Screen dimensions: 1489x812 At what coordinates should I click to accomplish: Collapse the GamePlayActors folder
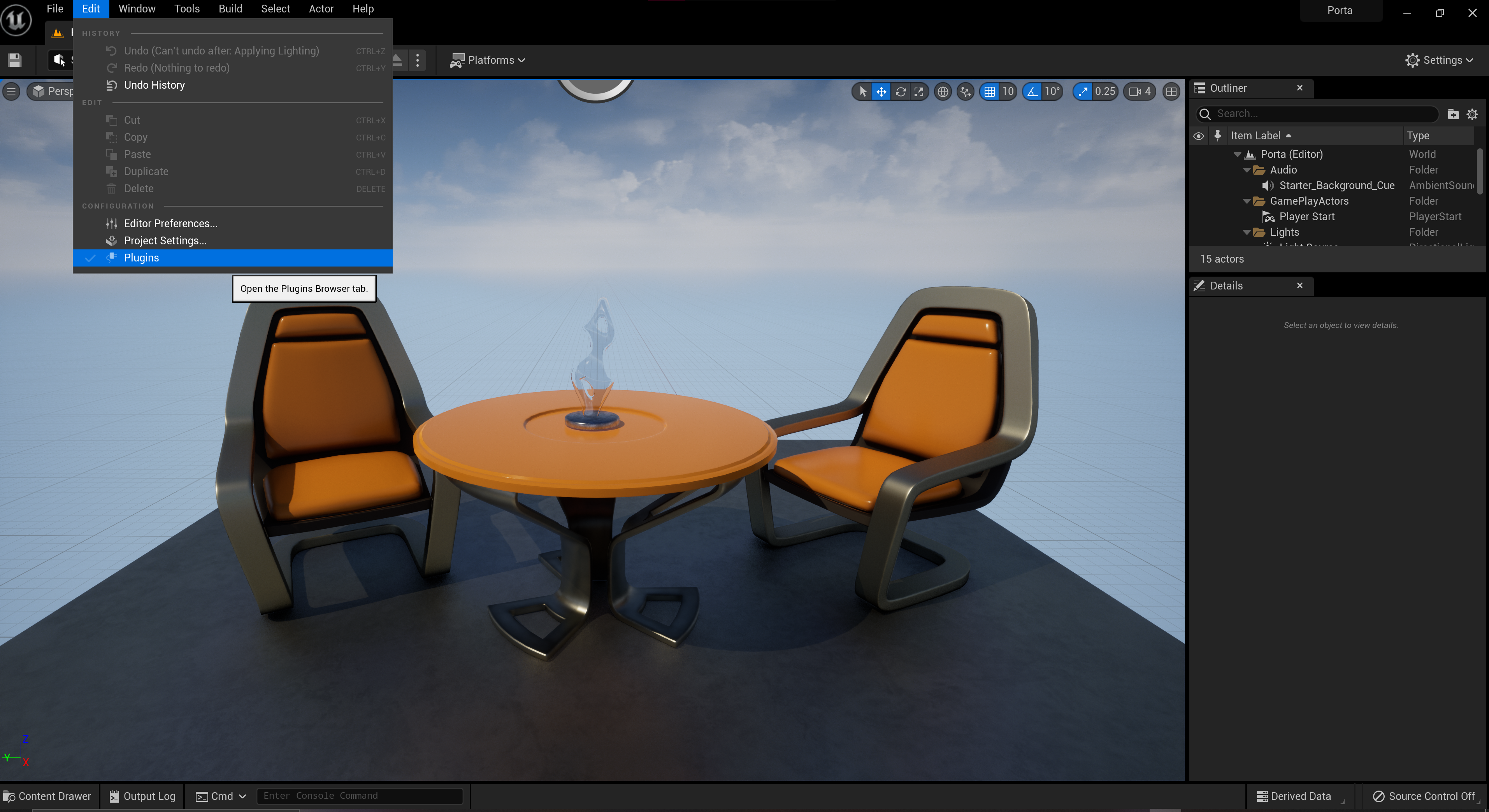(x=1247, y=201)
